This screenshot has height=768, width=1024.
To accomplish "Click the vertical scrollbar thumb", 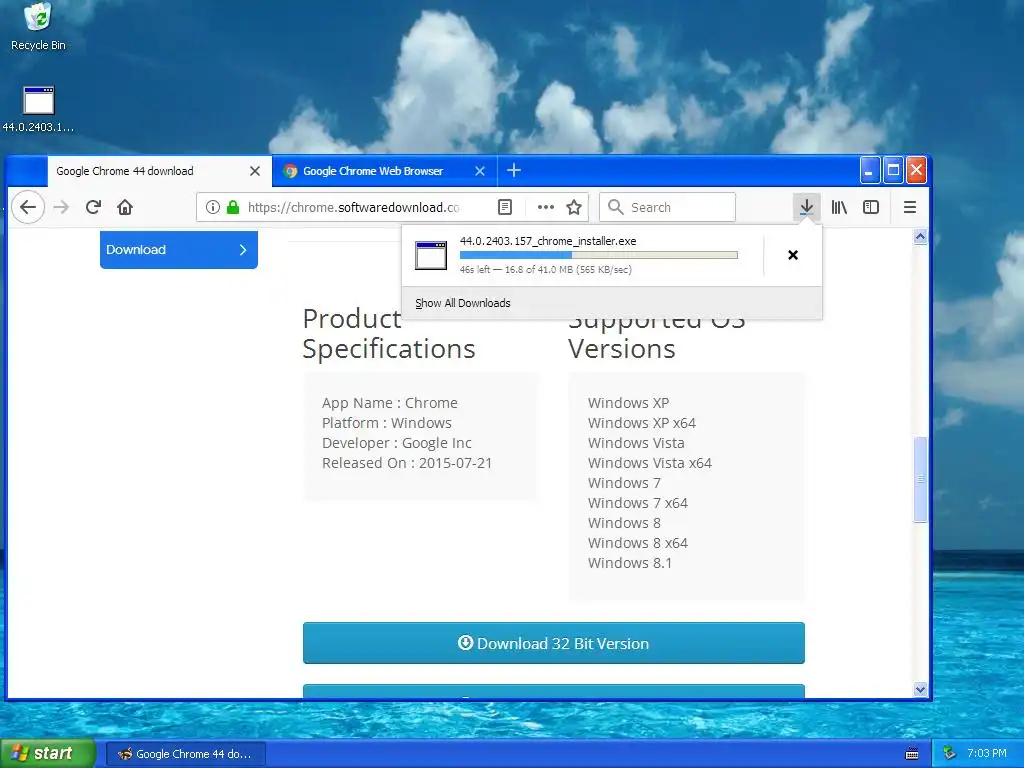I will click(x=920, y=479).
